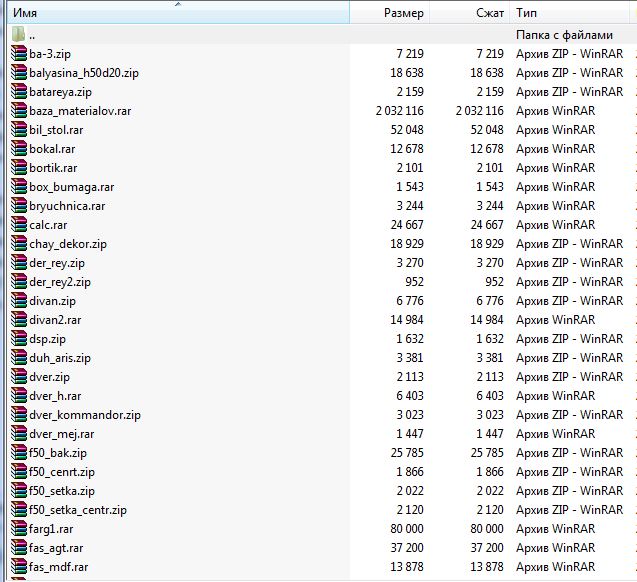
Task: Click size value 18 929 in Размер column
Action: [x=407, y=244]
